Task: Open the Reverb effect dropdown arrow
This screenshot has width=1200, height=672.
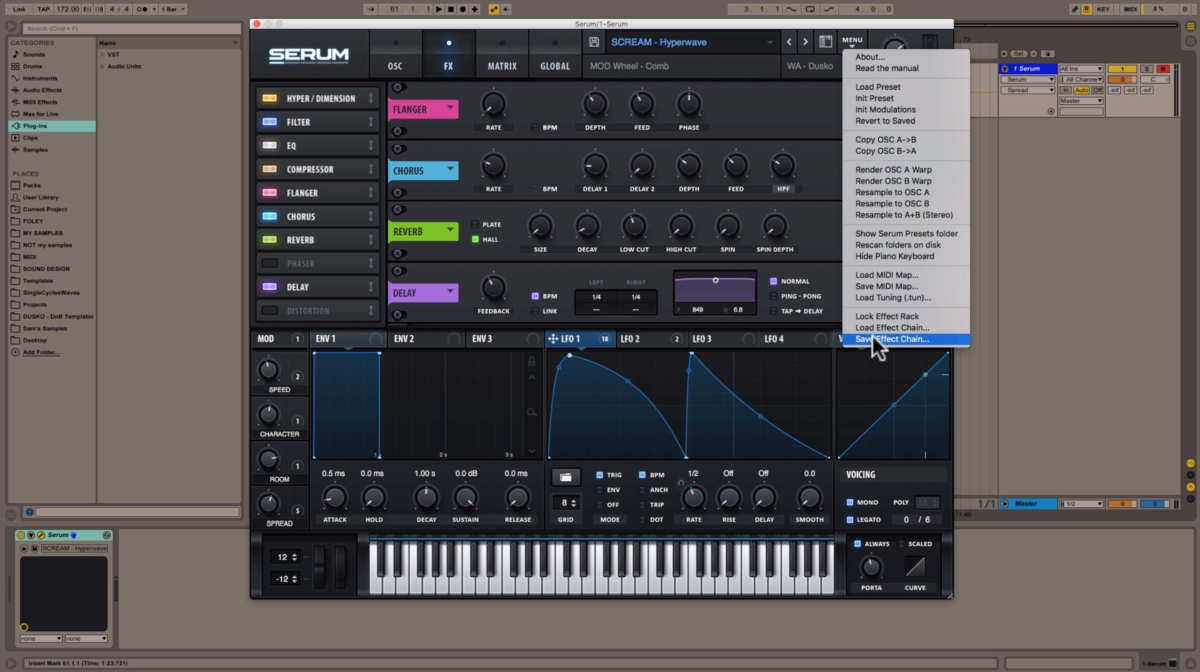Action: (450, 230)
